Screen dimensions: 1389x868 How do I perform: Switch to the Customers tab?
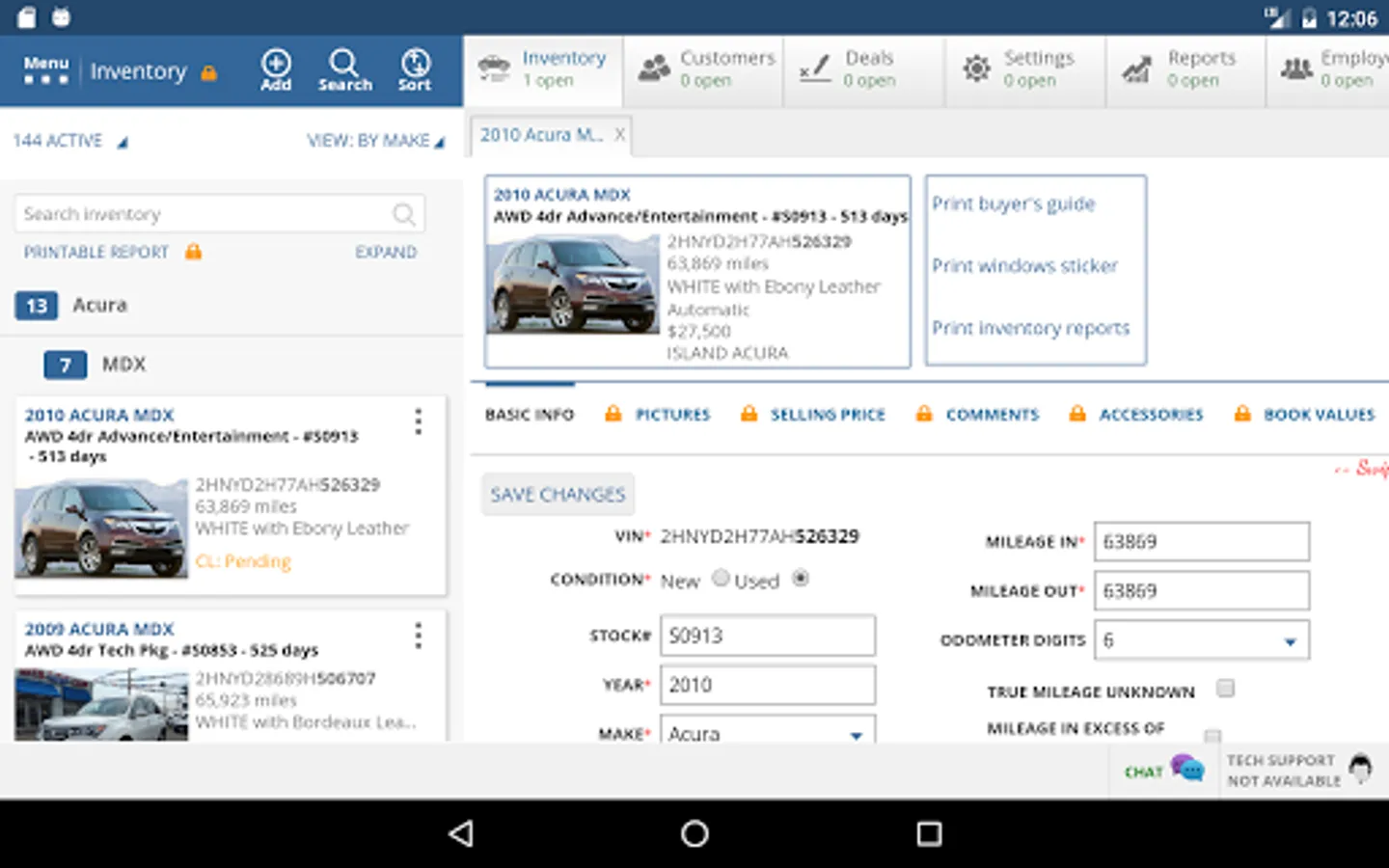(x=704, y=69)
